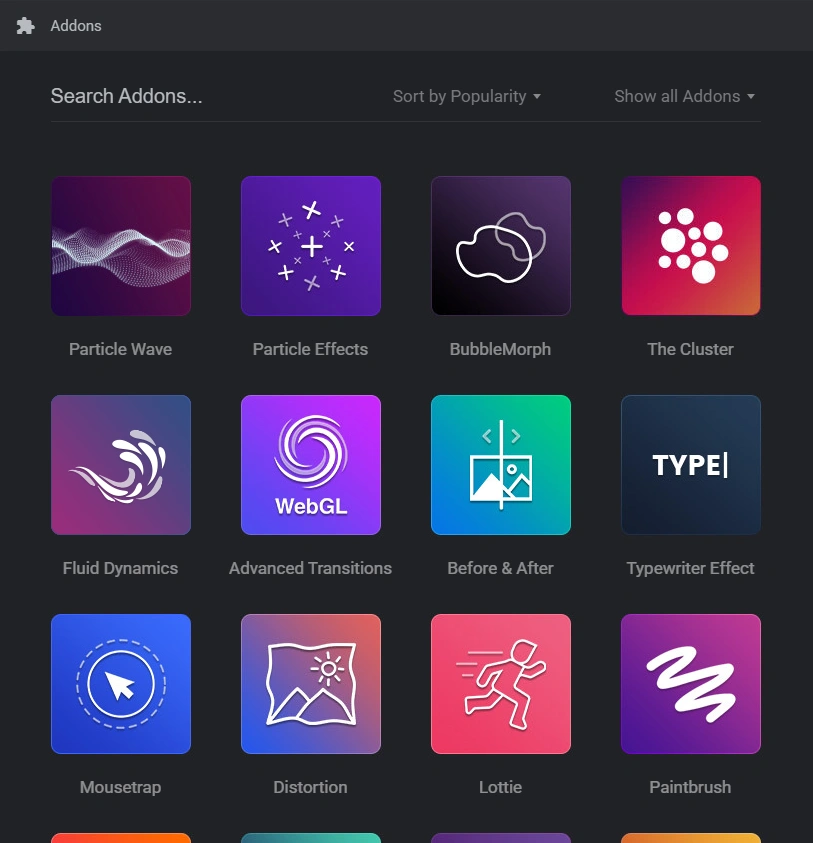Viewport: 813px width, 843px height.
Task: Select the Addons header menu item
Action: point(76,25)
